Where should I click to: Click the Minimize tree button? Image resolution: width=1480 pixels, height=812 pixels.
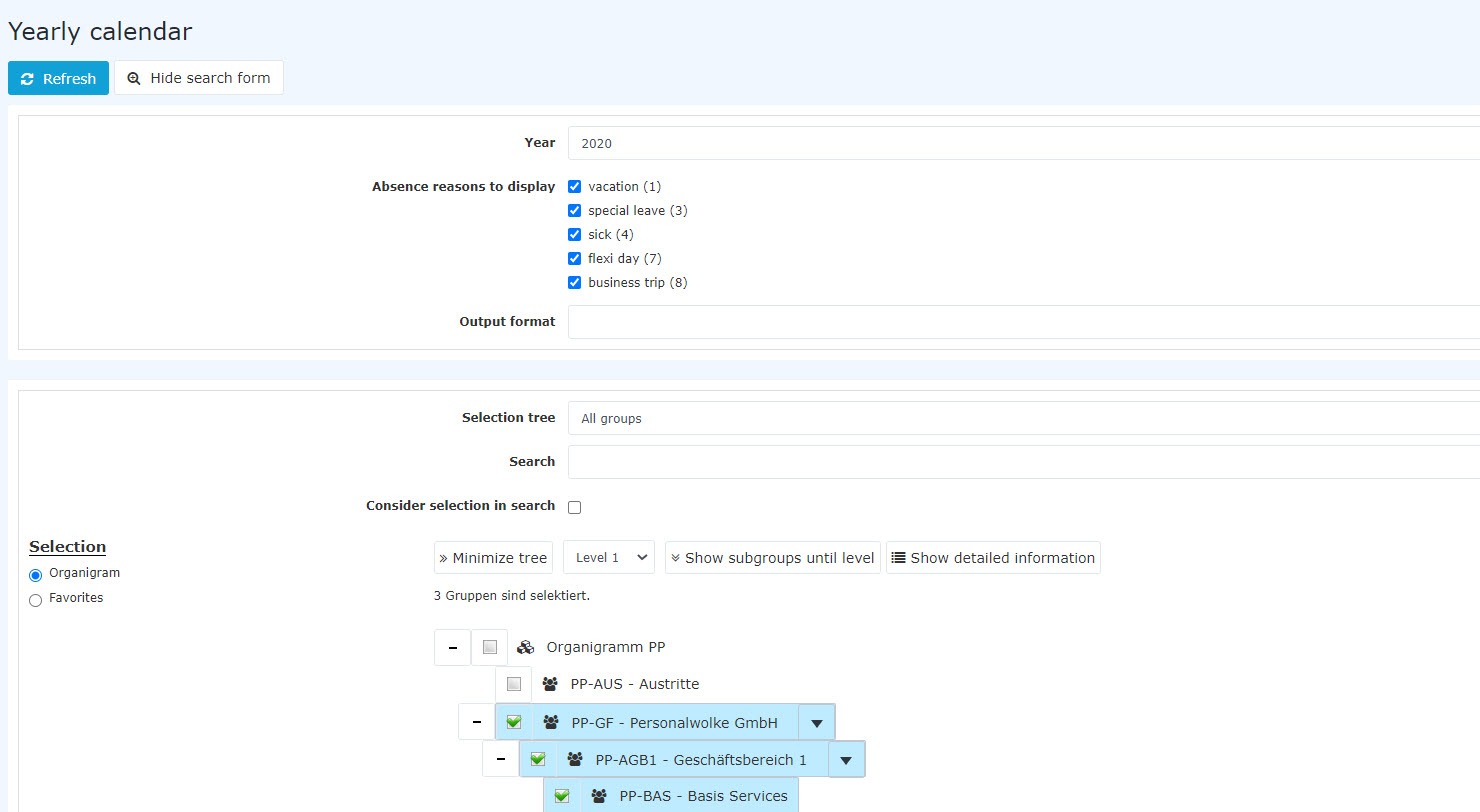[493, 558]
